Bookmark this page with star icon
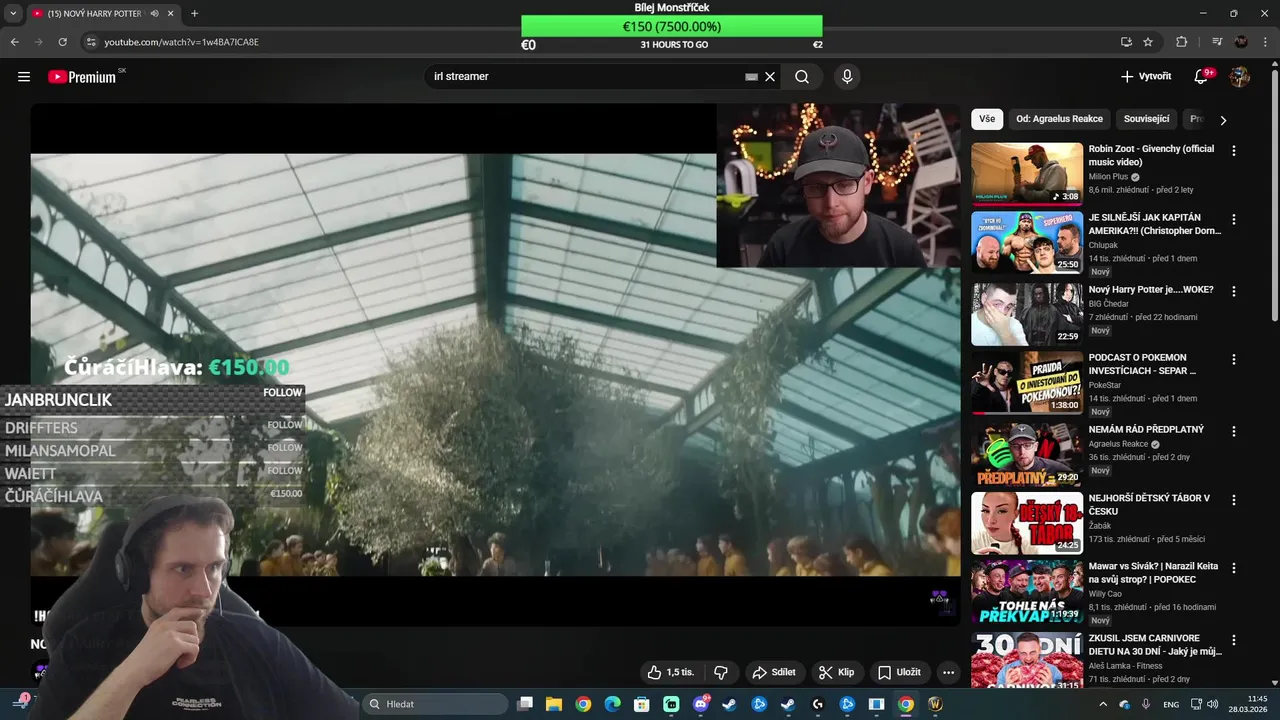 coord(1148,42)
